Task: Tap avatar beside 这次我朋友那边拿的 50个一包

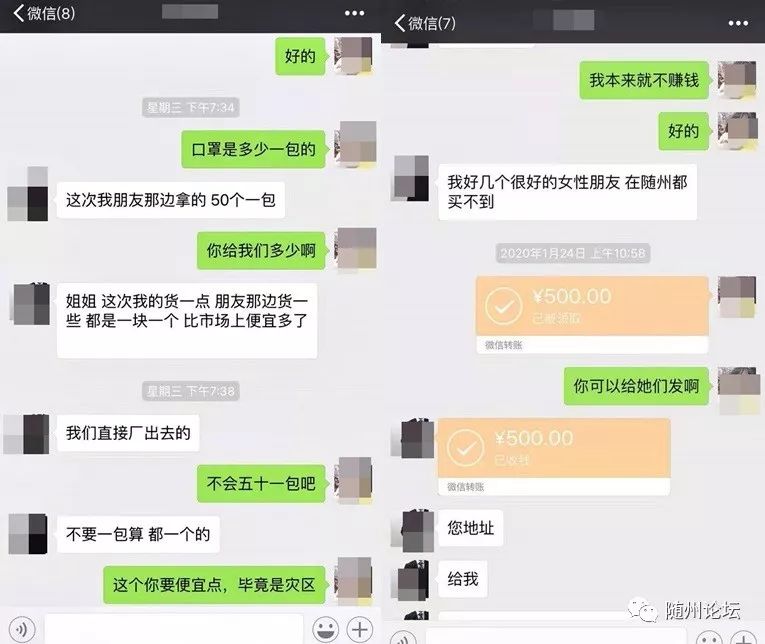Action: point(28,194)
